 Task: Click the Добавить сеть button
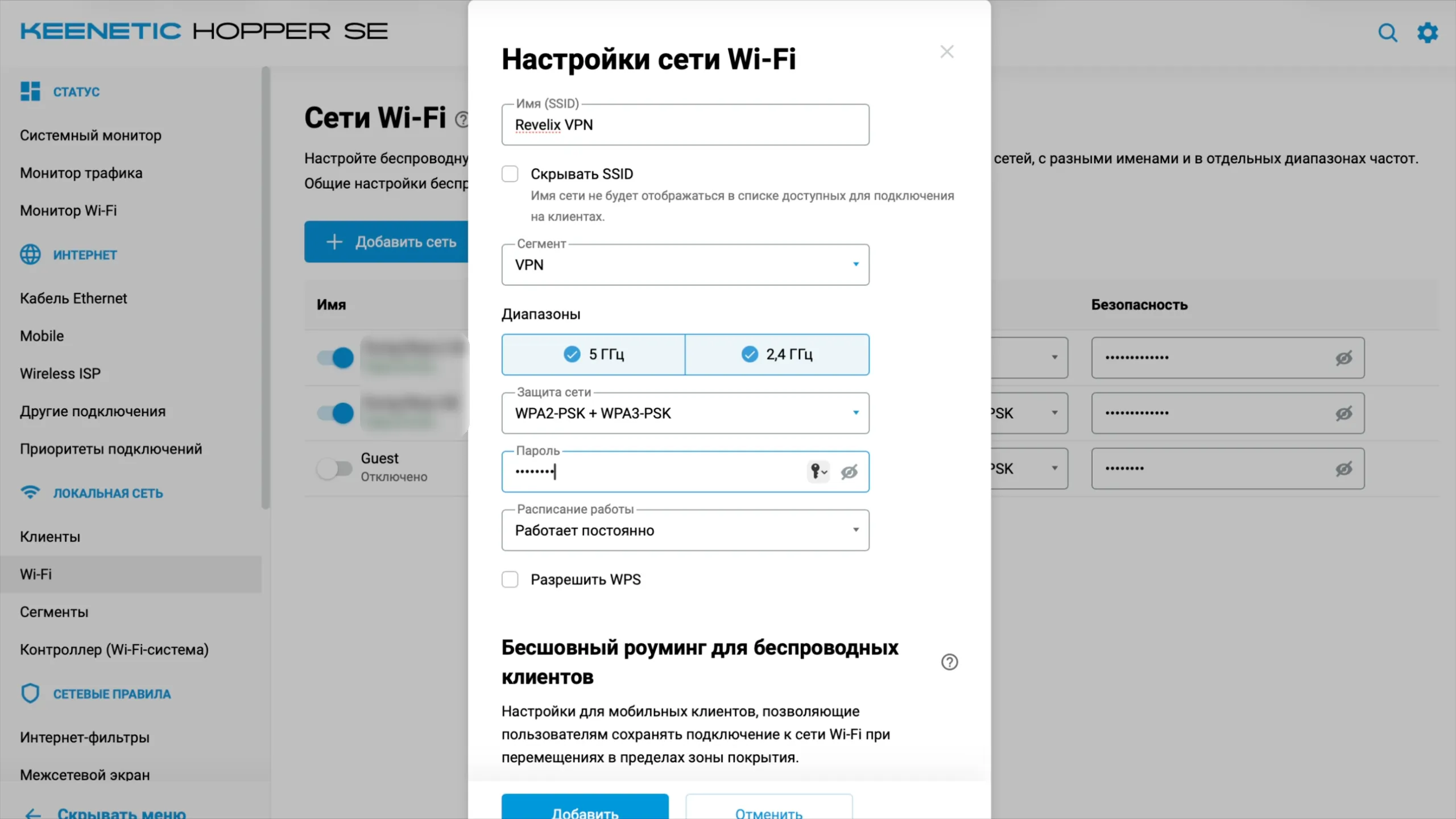pyautogui.click(x=387, y=242)
